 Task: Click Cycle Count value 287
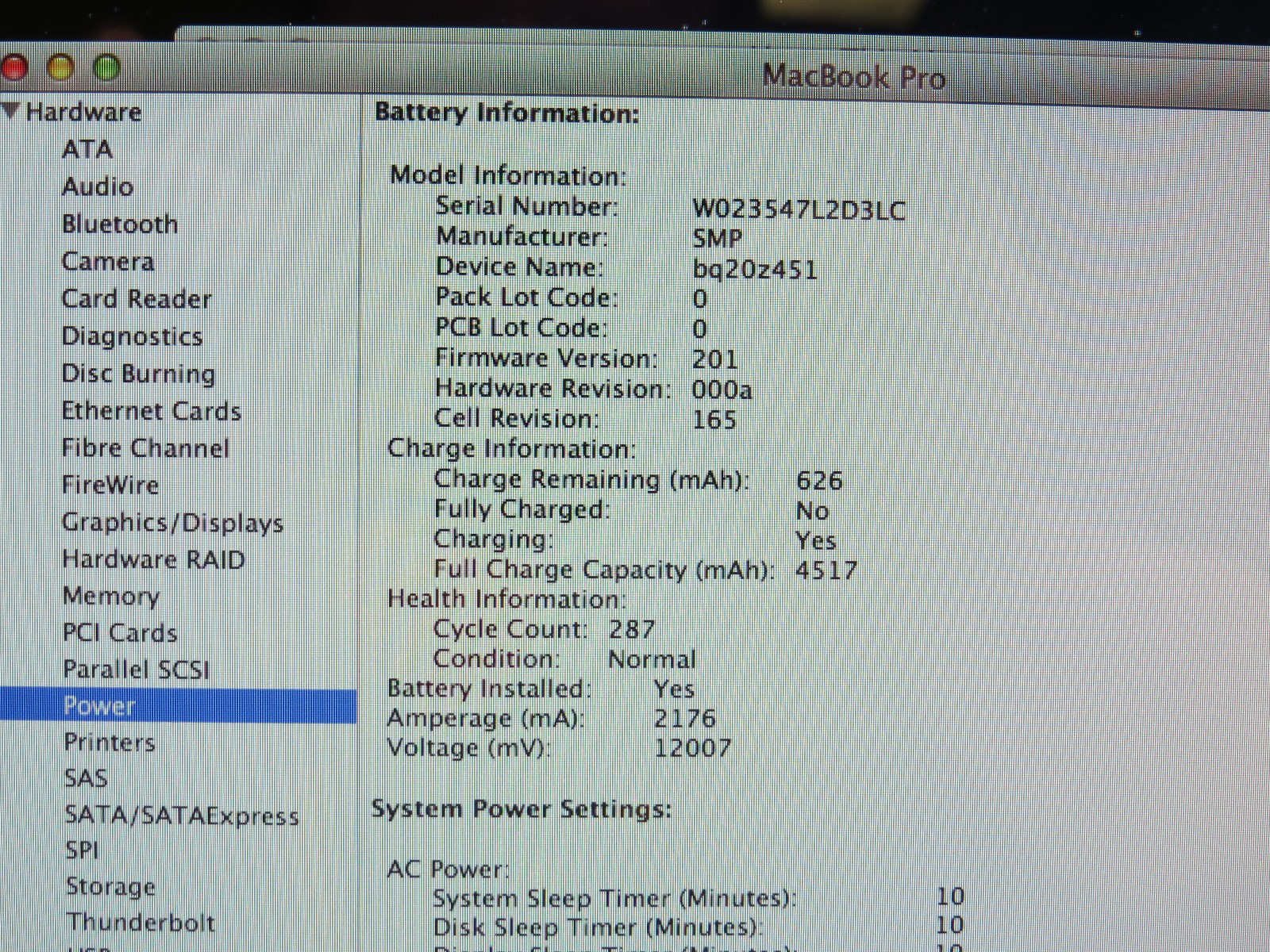[632, 629]
